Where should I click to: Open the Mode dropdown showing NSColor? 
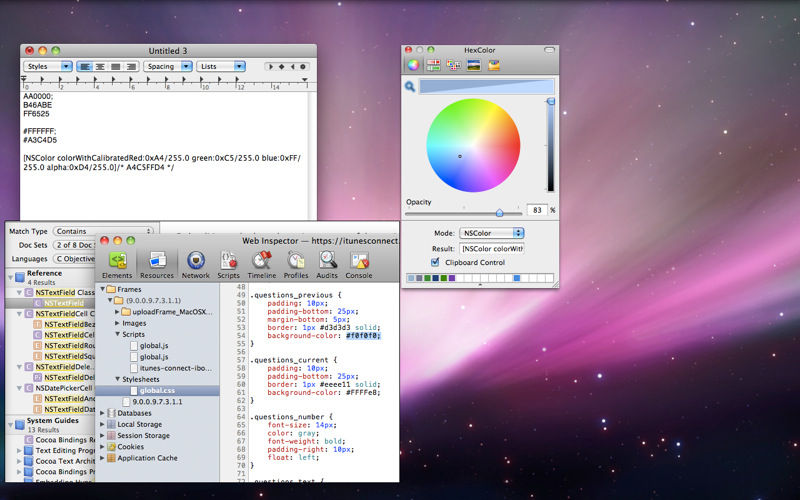click(492, 233)
